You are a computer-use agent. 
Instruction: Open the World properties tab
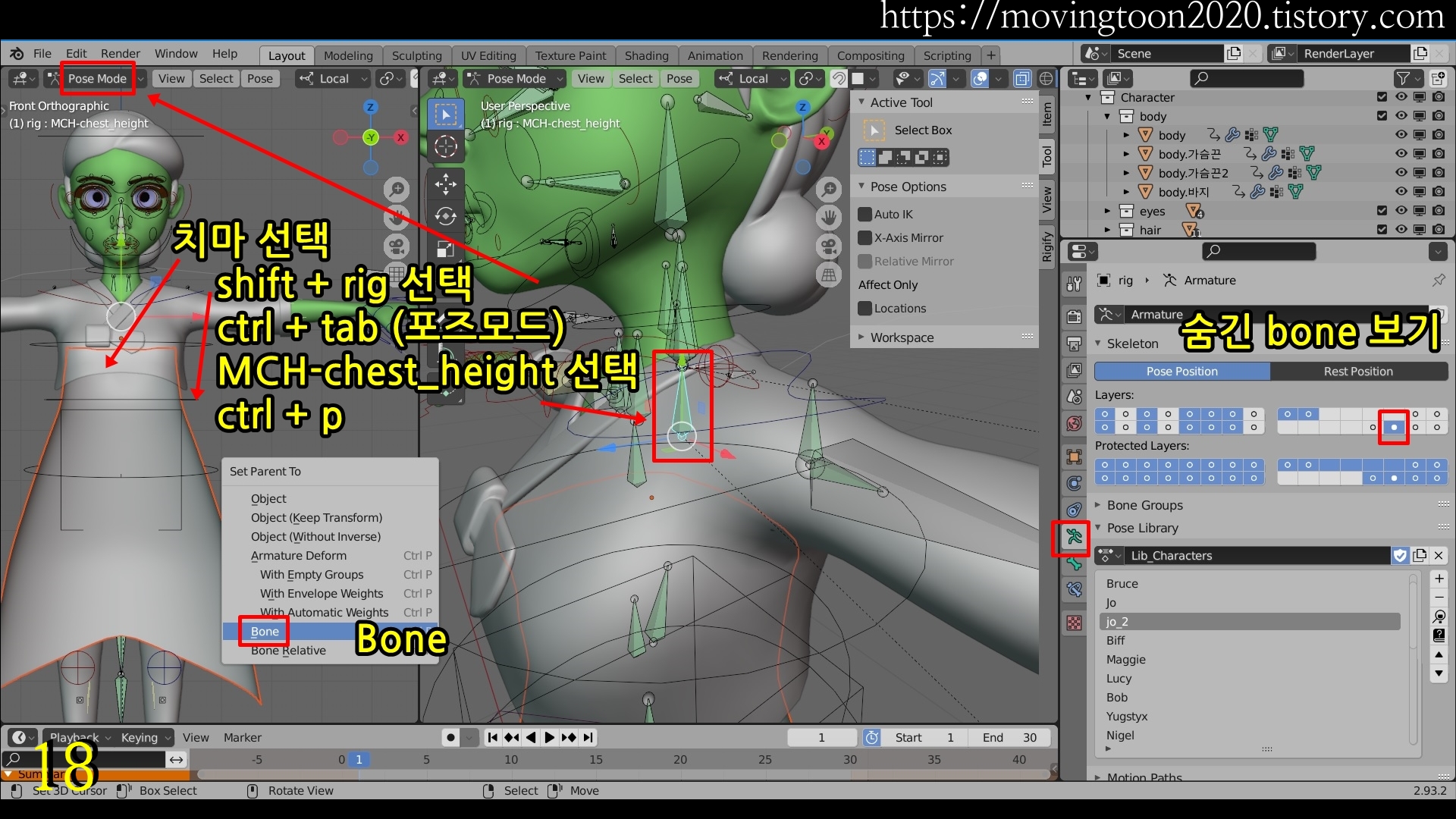(x=1074, y=423)
